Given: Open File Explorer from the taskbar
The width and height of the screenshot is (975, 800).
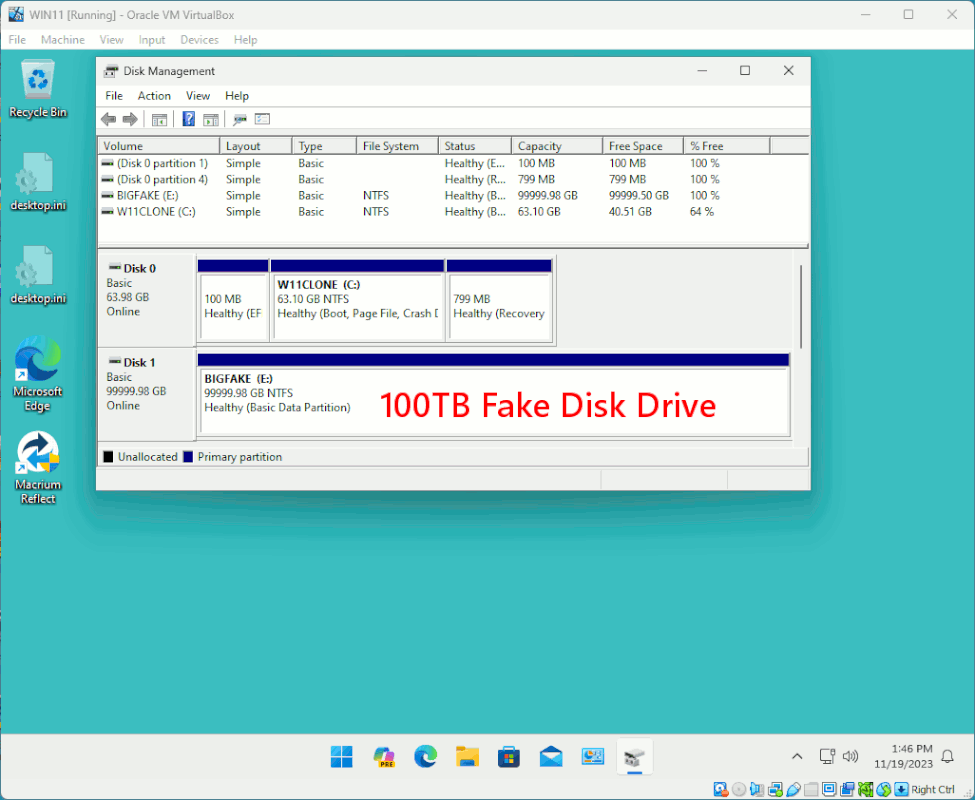Looking at the screenshot, I should click(x=467, y=756).
